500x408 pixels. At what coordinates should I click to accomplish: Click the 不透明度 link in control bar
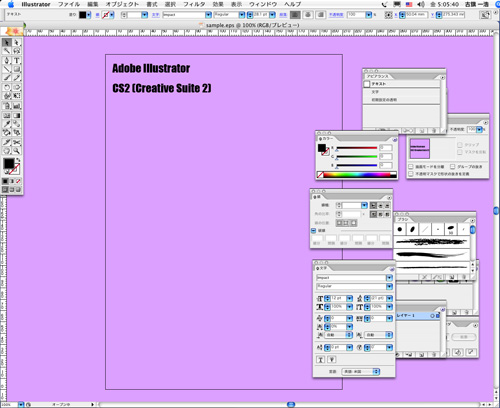pos(336,15)
